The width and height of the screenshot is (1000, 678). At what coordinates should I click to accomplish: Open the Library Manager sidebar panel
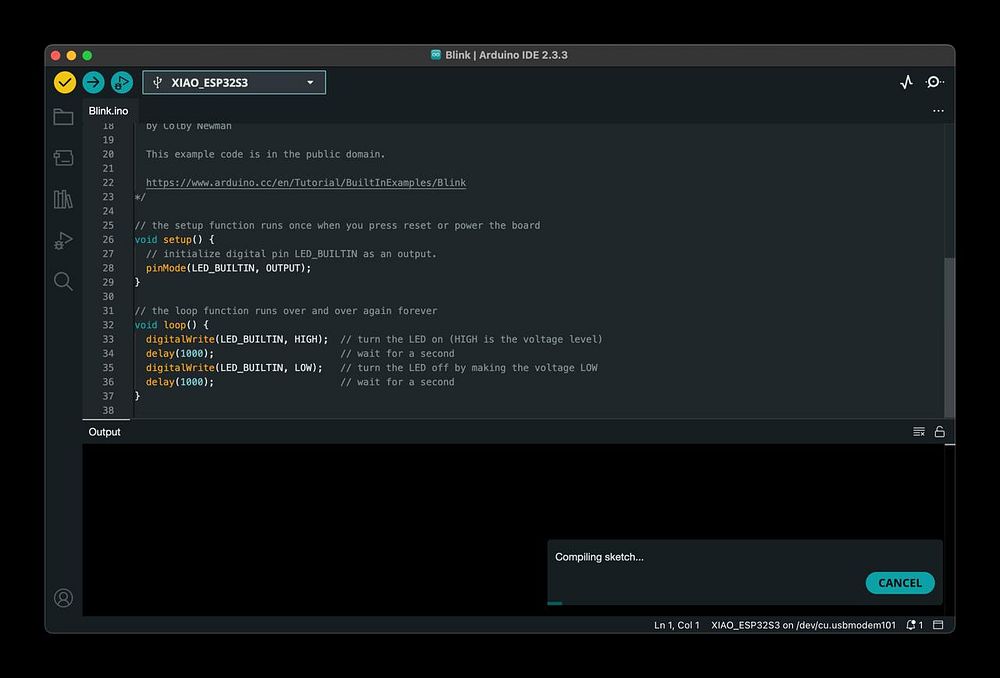[63, 199]
